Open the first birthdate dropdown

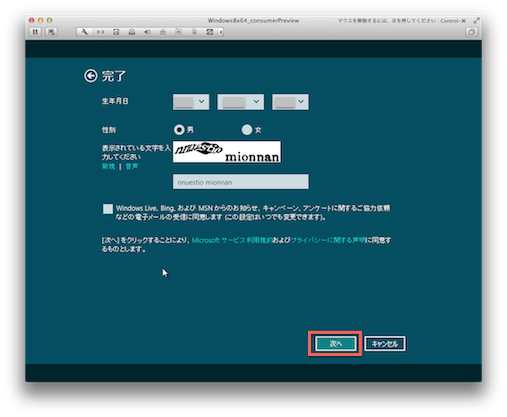(191, 102)
